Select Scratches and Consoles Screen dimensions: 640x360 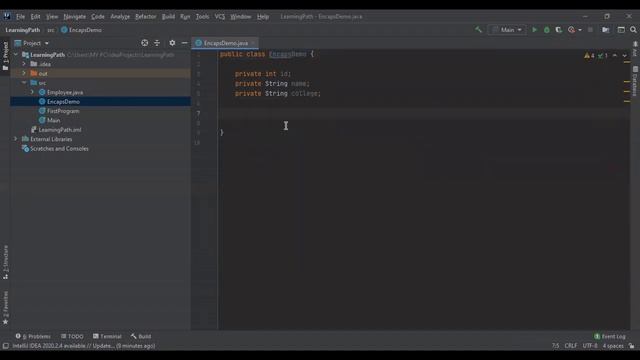click(x=59, y=149)
